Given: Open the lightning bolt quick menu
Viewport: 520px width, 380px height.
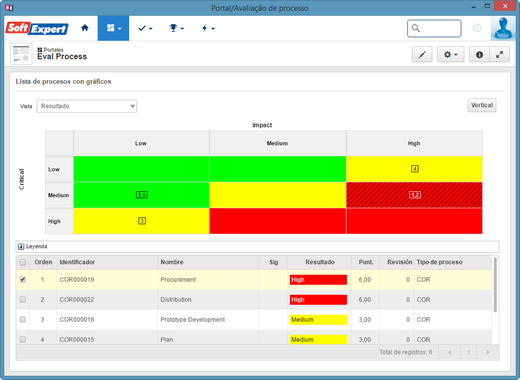Looking at the screenshot, I should tap(208, 28).
